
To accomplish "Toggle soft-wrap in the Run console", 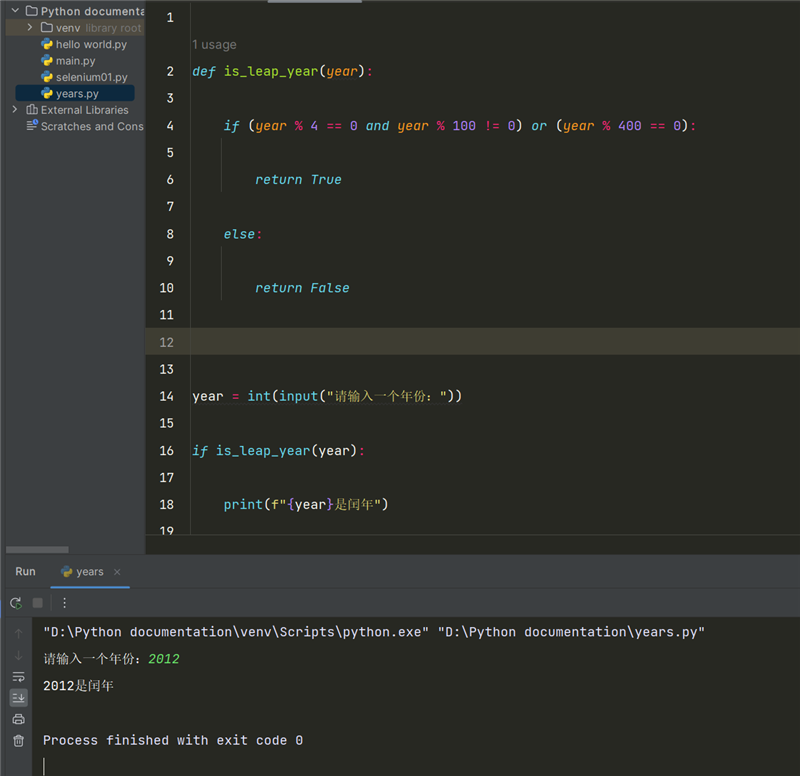I will (x=18, y=677).
